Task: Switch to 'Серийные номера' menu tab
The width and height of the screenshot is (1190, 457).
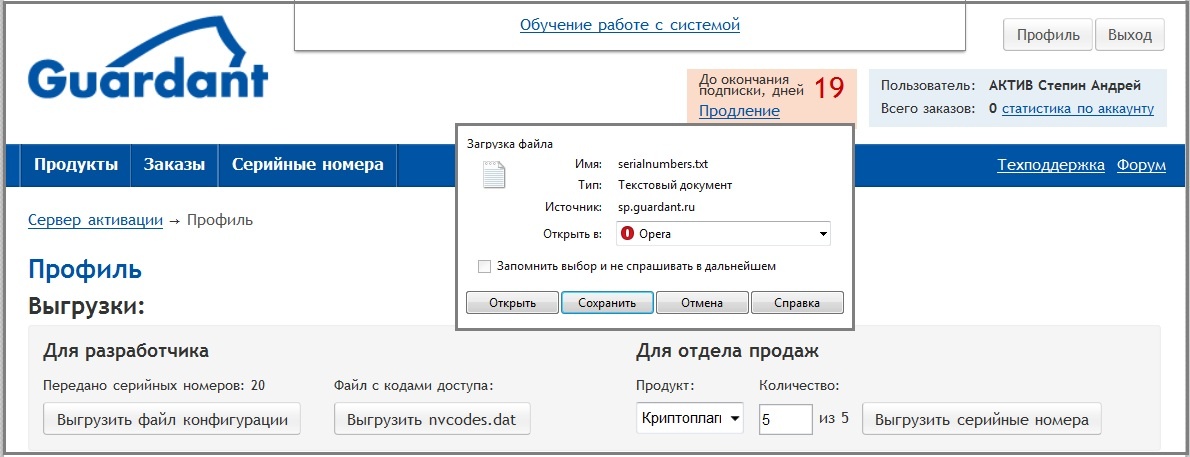Action: click(307, 165)
